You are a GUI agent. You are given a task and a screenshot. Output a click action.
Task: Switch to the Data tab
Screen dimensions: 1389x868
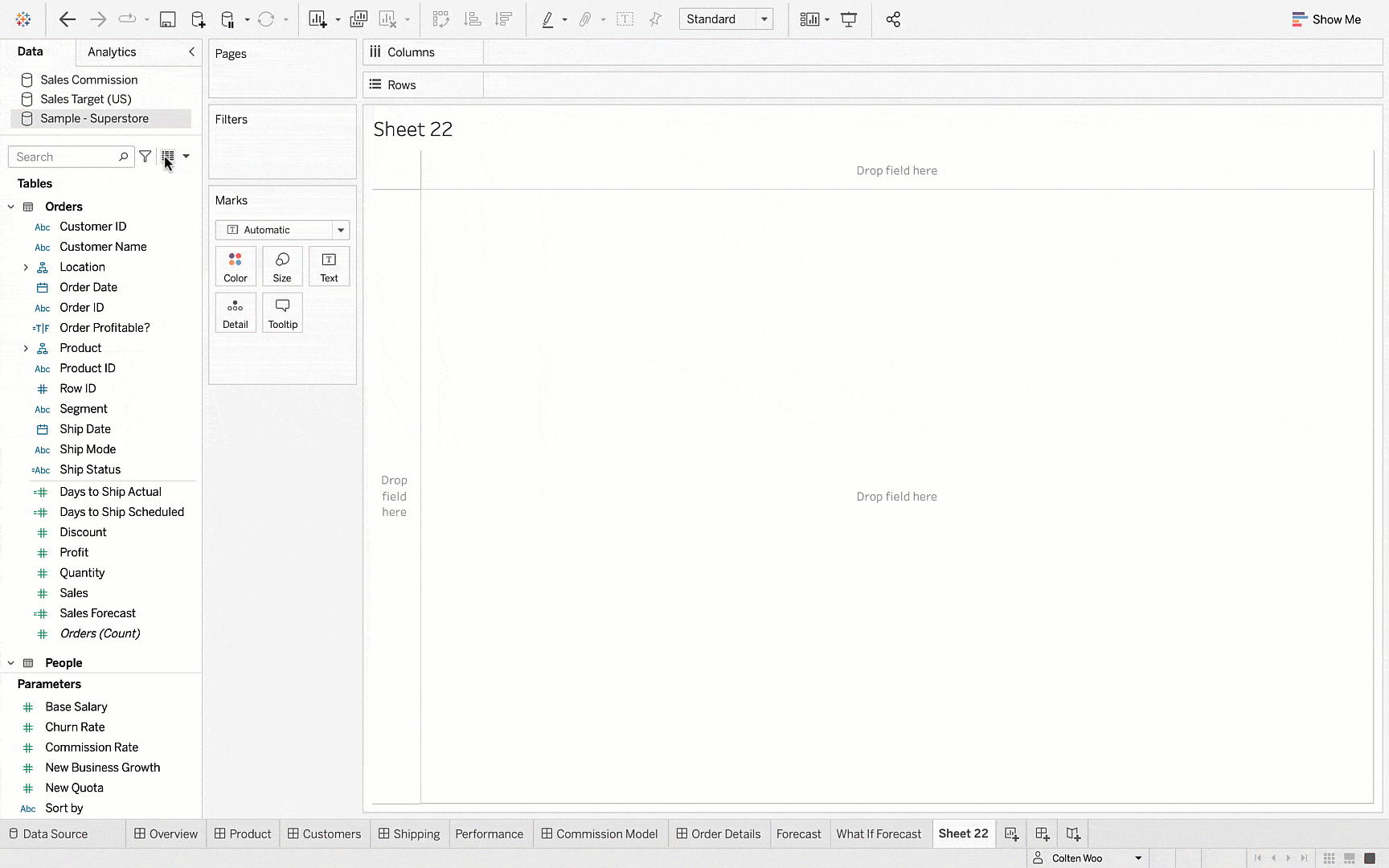31,51
